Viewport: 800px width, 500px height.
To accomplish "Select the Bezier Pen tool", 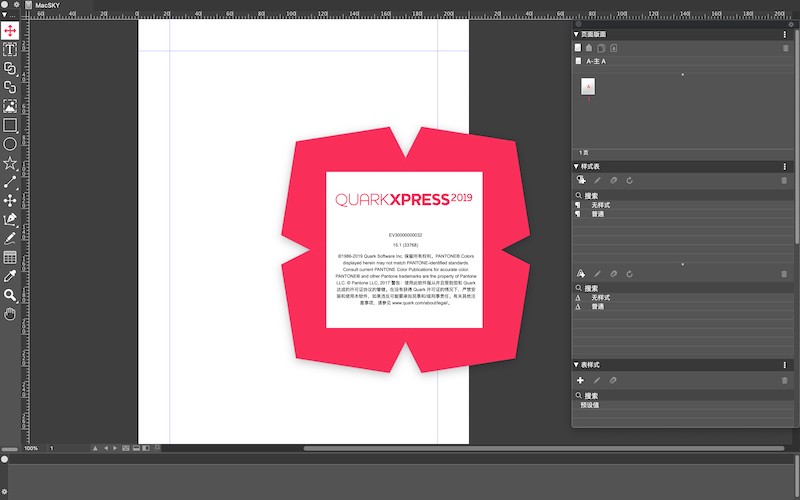I will click(x=10, y=219).
